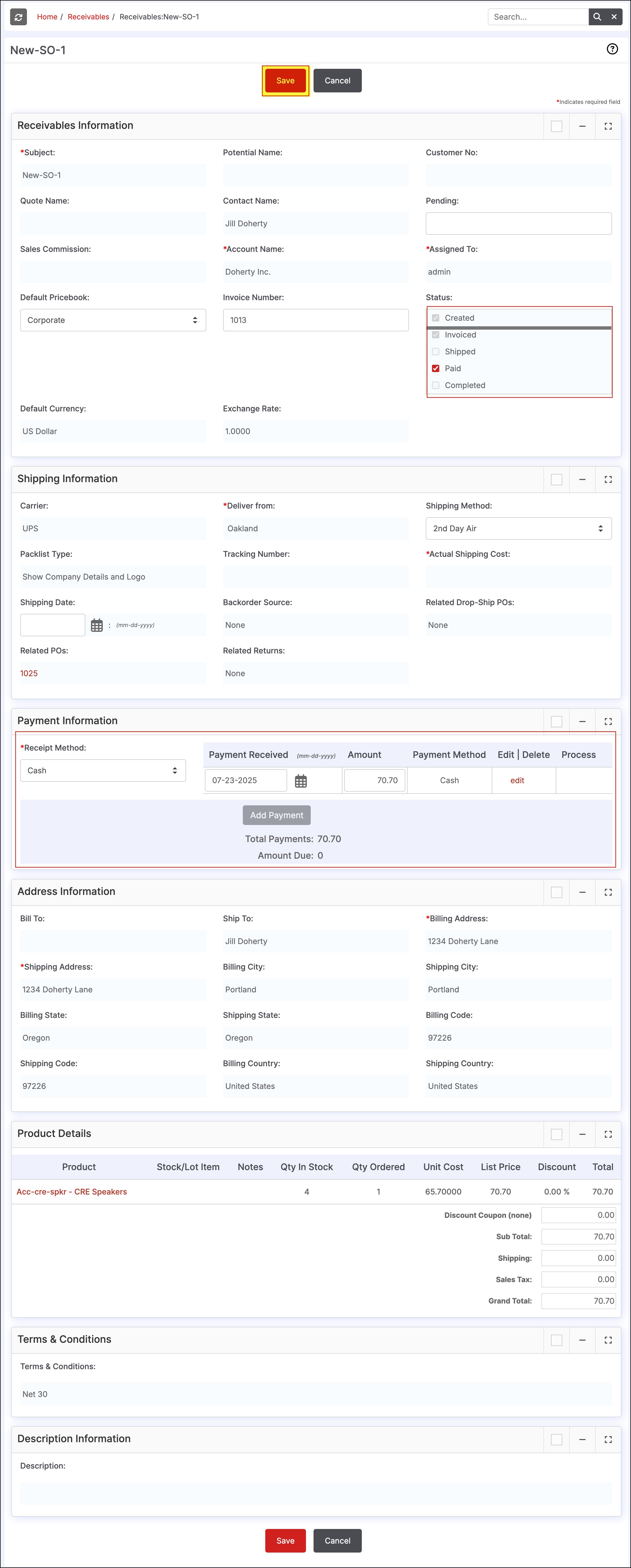This screenshot has width=631, height=1568.
Task: Collapse the Address Information section
Action: (x=582, y=892)
